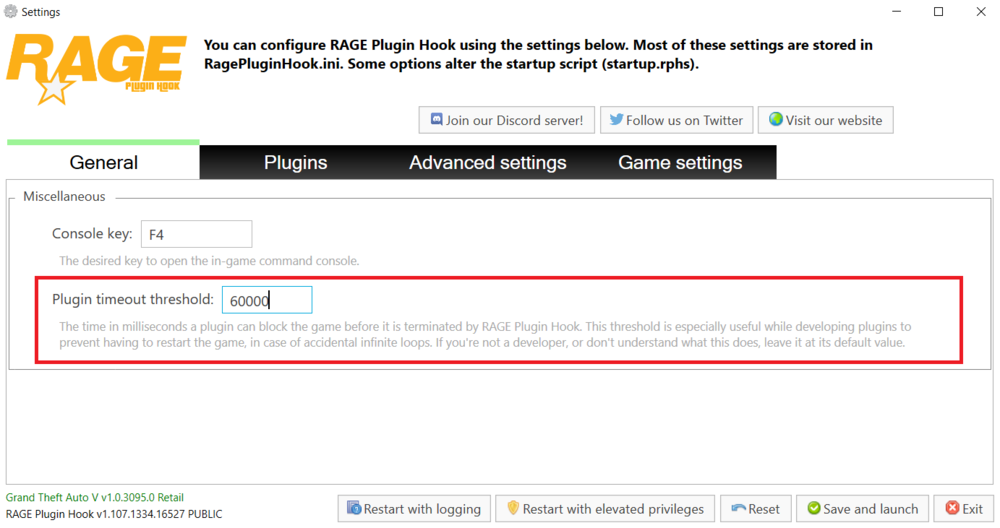This screenshot has height=528, width=1000.
Task: Click the Settings window title icon
Action: point(11,12)
